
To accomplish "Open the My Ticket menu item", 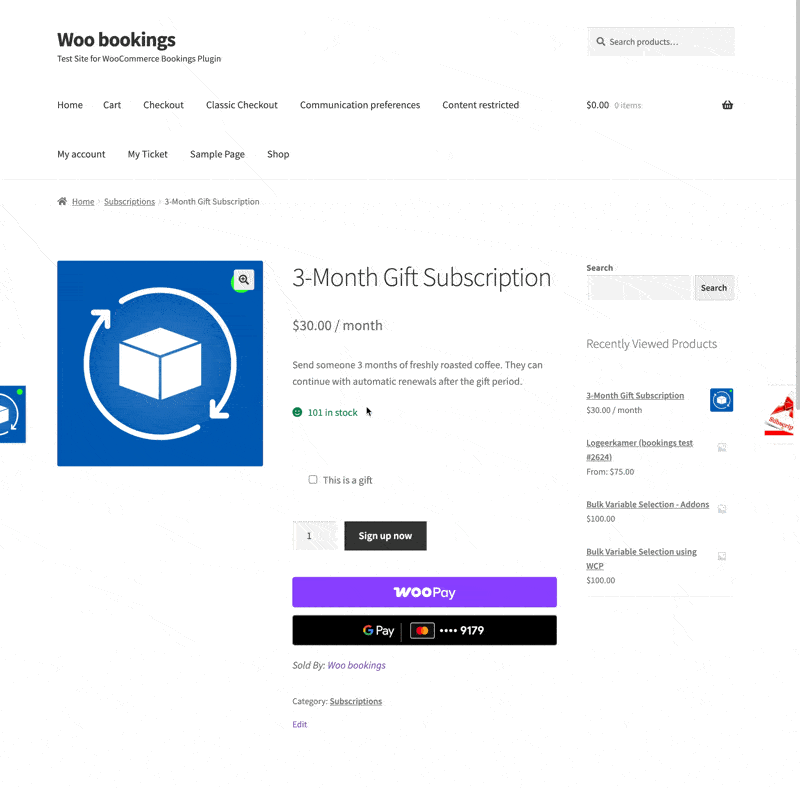I will pos(147,154).
